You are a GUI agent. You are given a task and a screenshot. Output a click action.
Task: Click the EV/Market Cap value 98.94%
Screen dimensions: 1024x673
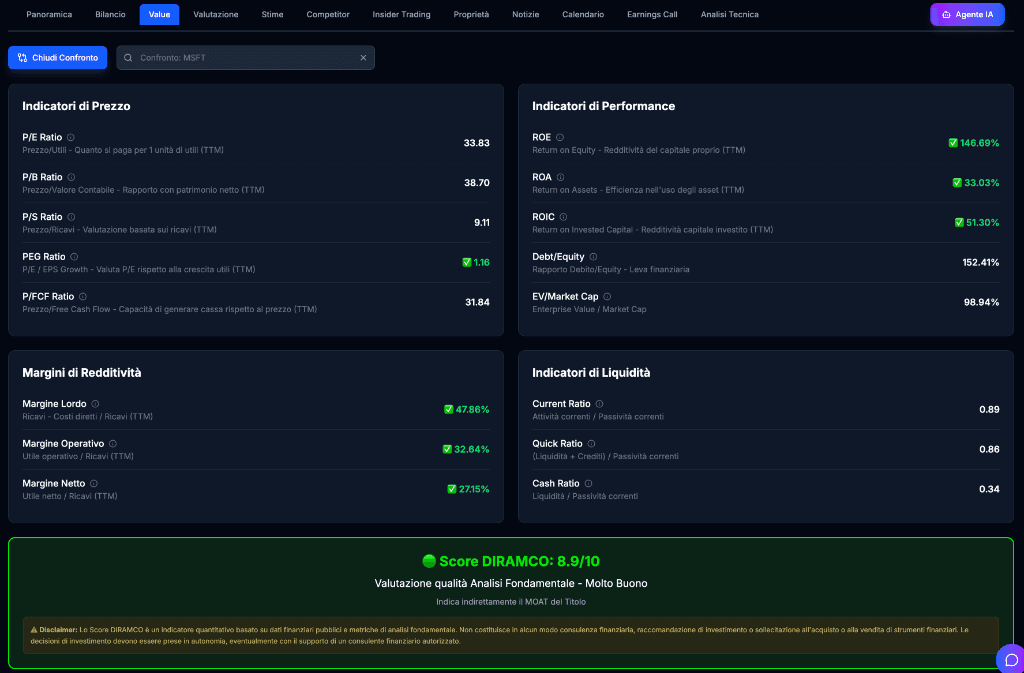(982, 302)
